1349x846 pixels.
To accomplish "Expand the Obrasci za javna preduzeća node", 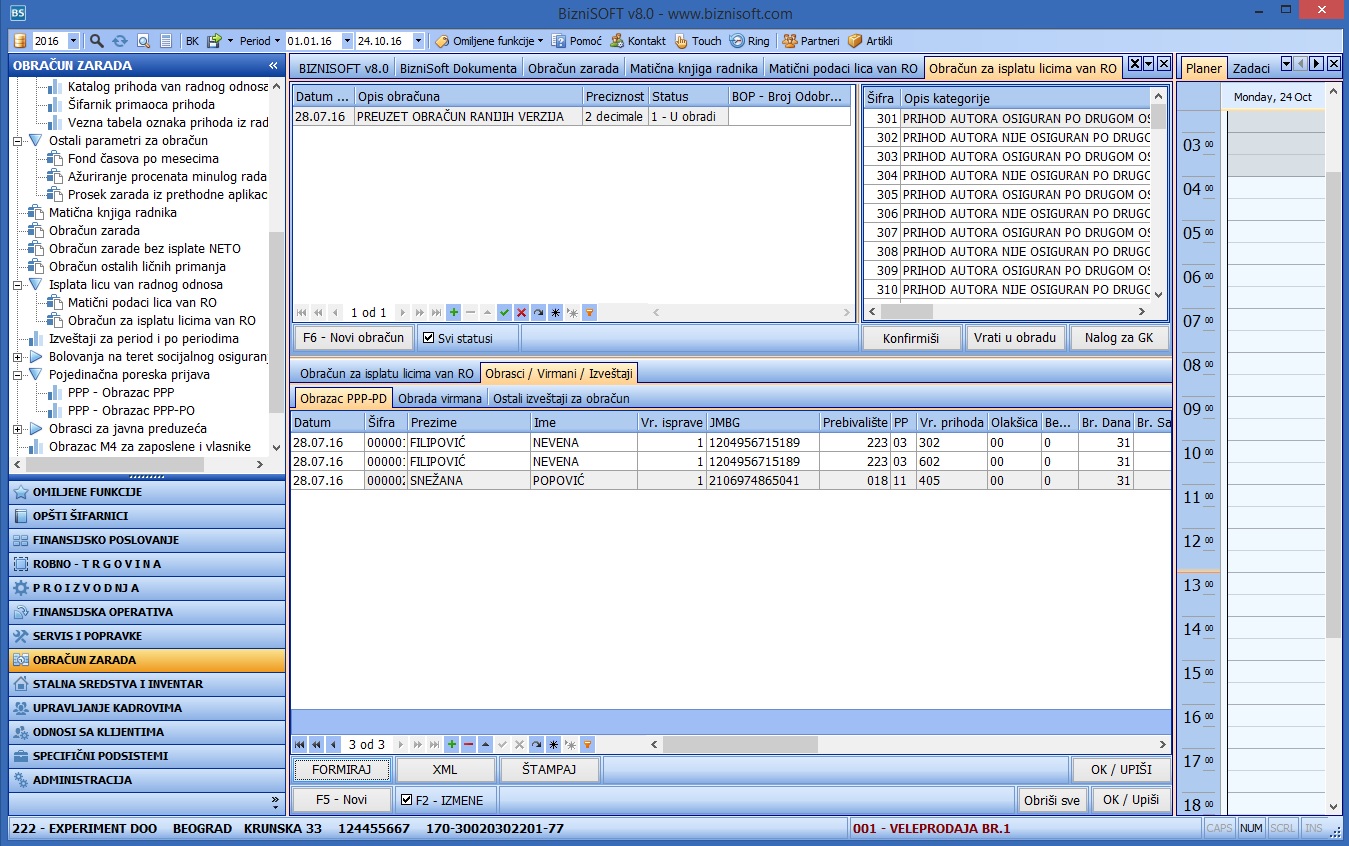I will click(x=18, y=429).
